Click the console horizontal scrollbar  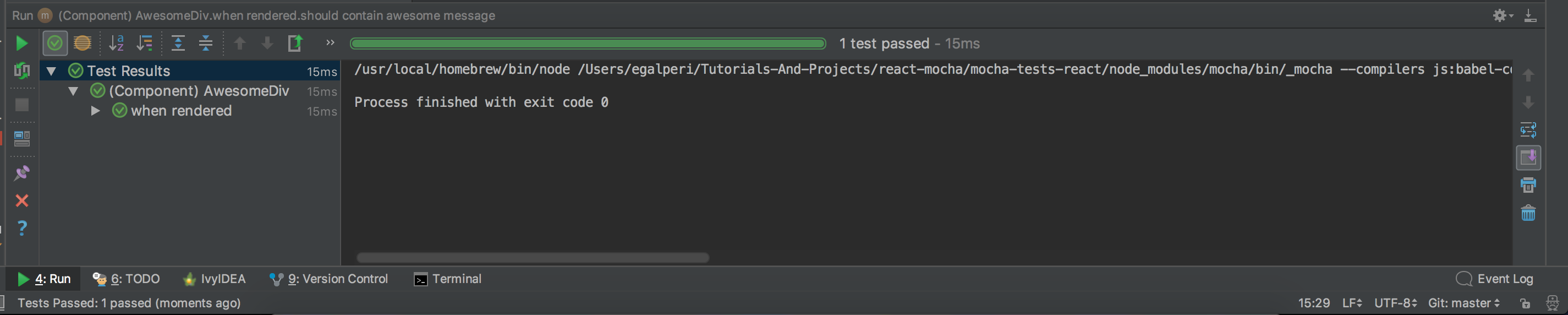tap(533, 258)
